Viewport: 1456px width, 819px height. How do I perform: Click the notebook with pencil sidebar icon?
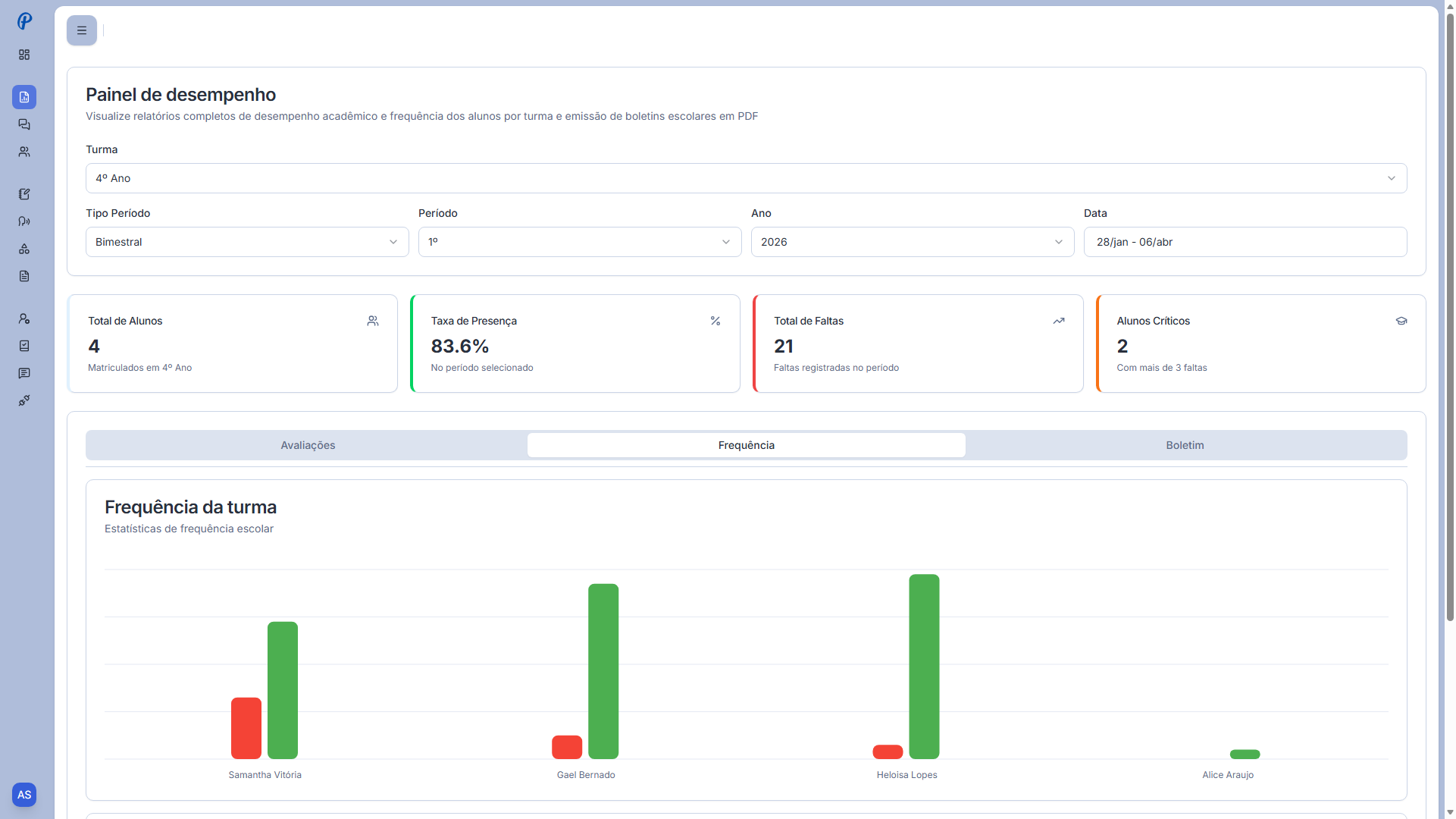pos(24,194)
